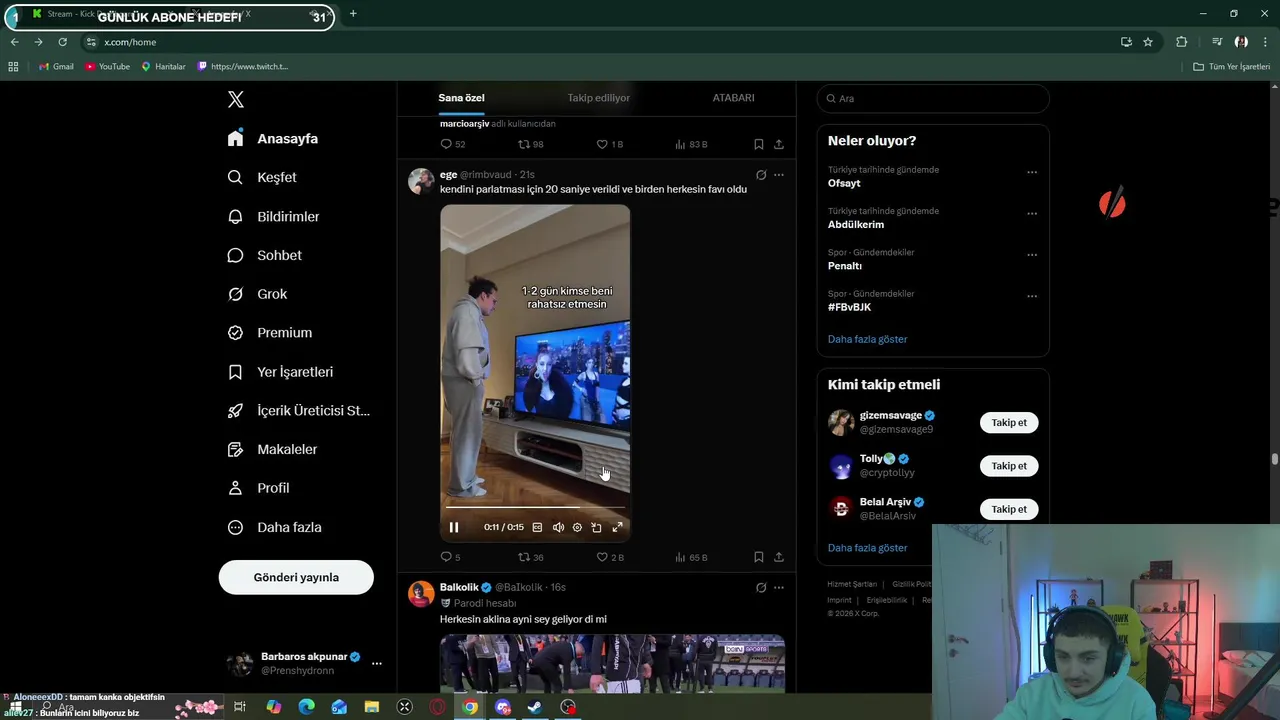Open Hizmet Şartları link
The width and height of the screenshot is (1280, 720).
[x=852, y=584]
